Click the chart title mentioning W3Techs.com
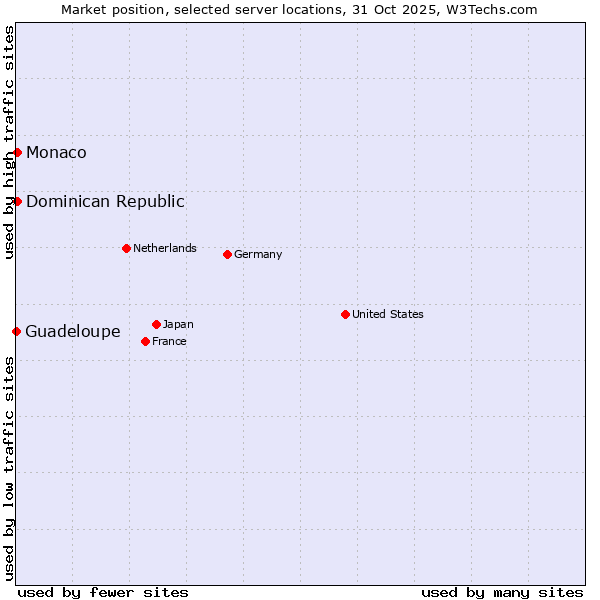Screen dimensions: 600x600 (299, 9)
